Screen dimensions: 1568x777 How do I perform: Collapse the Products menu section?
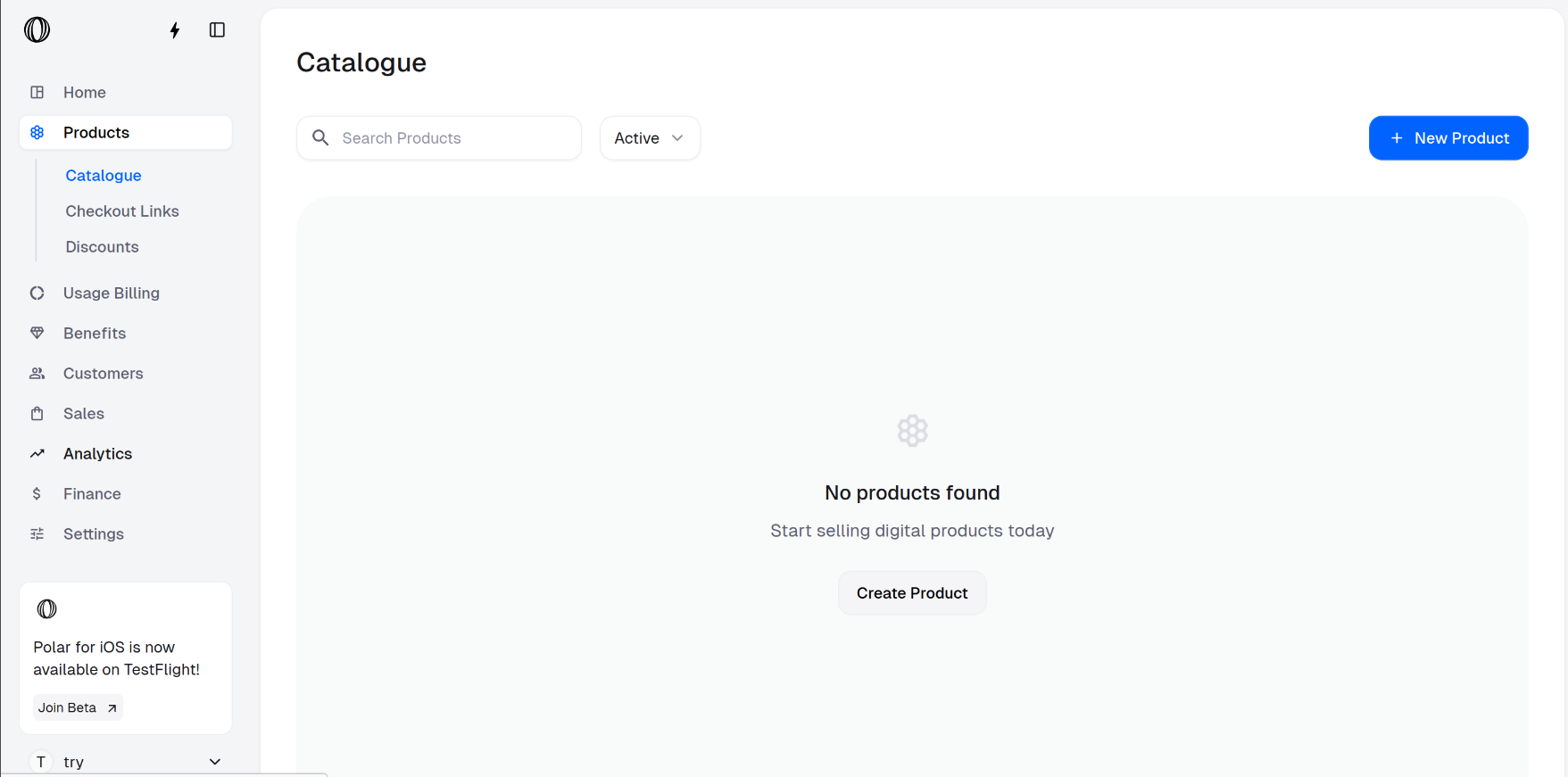pyautogui.click(x=126, y=133)
